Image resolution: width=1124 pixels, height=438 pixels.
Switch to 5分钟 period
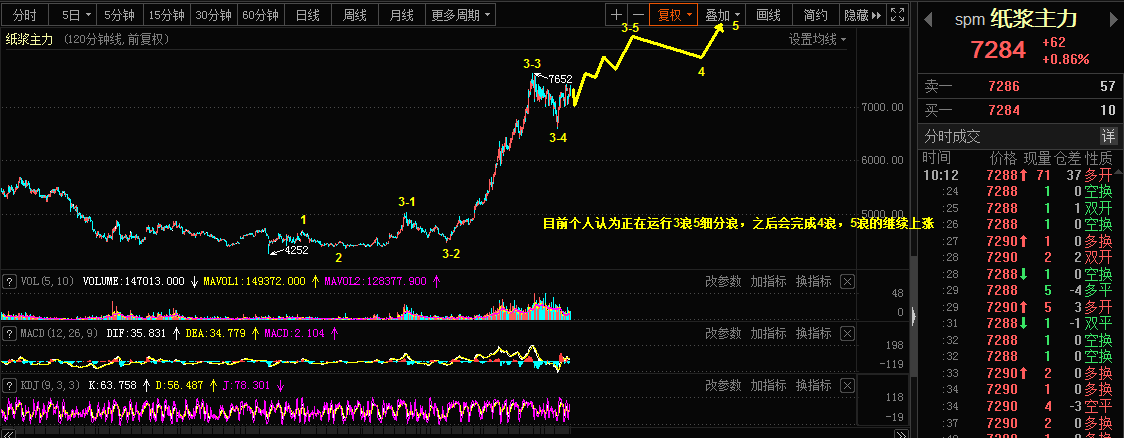(120, 14)
